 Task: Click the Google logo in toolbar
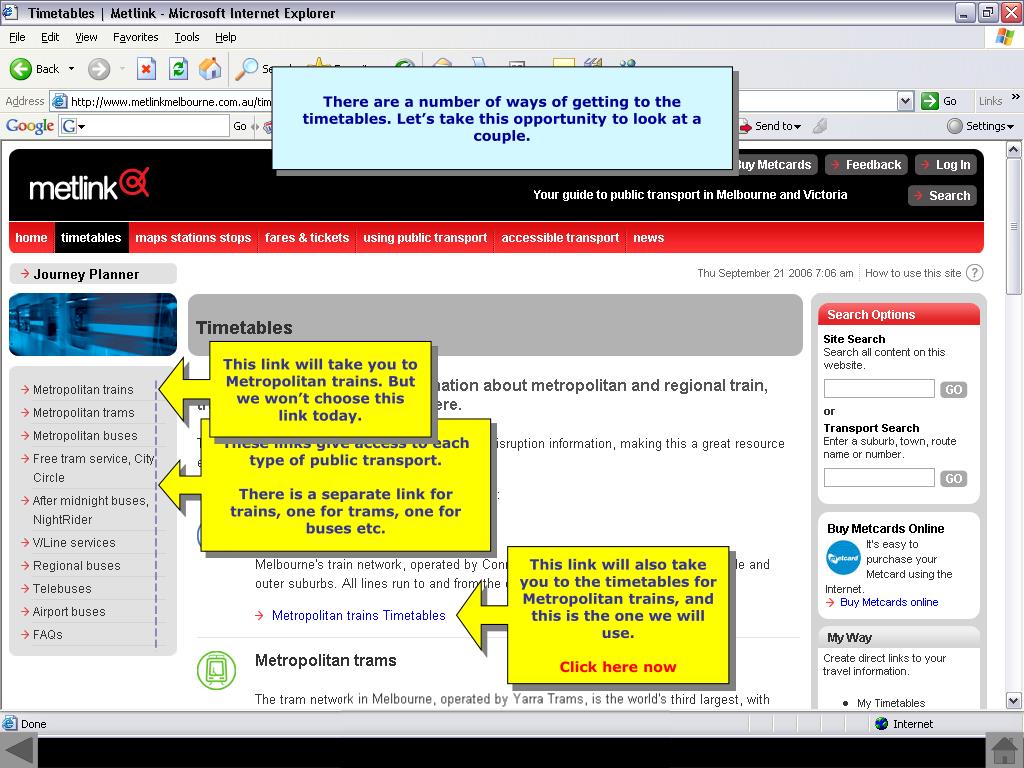pyautogui.click(x=30, y=126)
